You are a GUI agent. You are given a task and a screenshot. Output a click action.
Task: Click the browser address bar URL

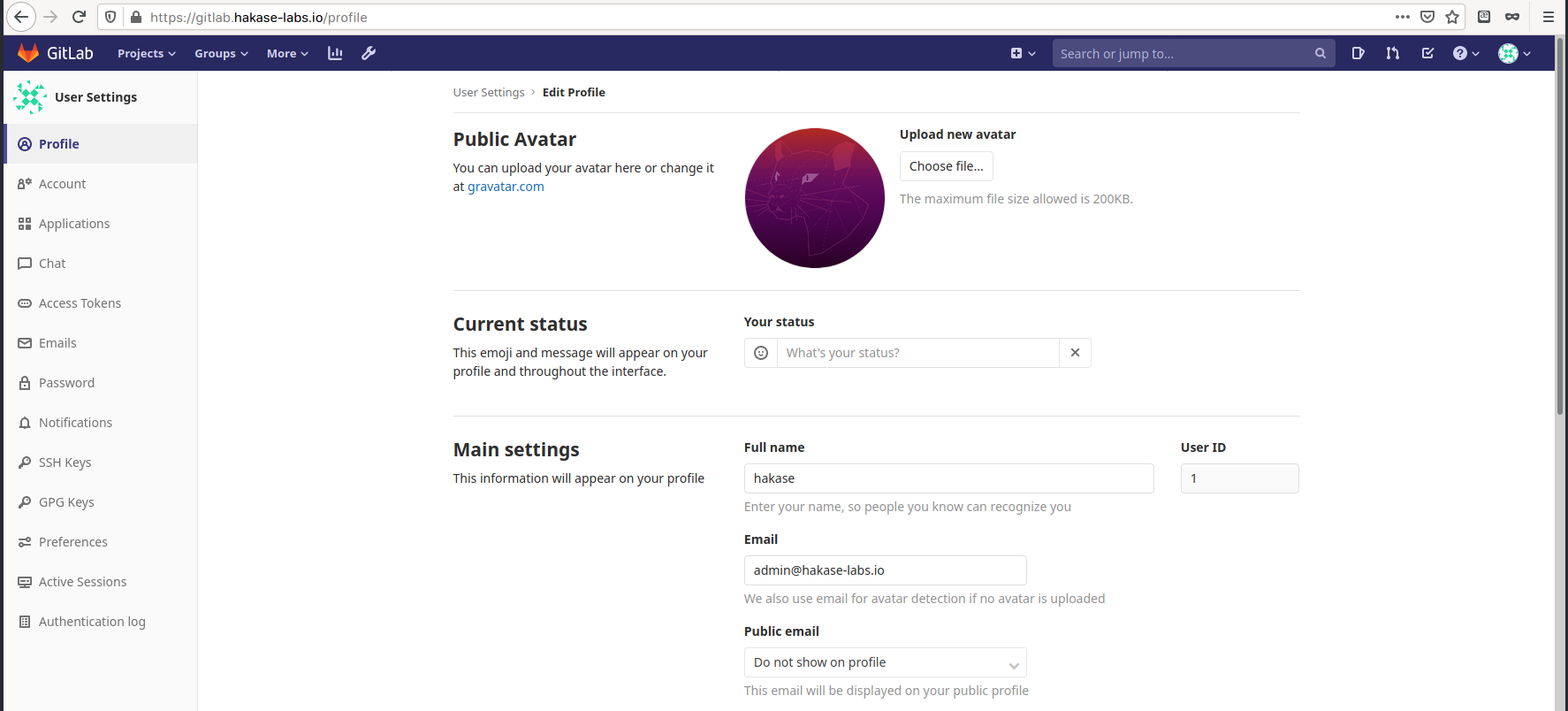tap(258, 17)
